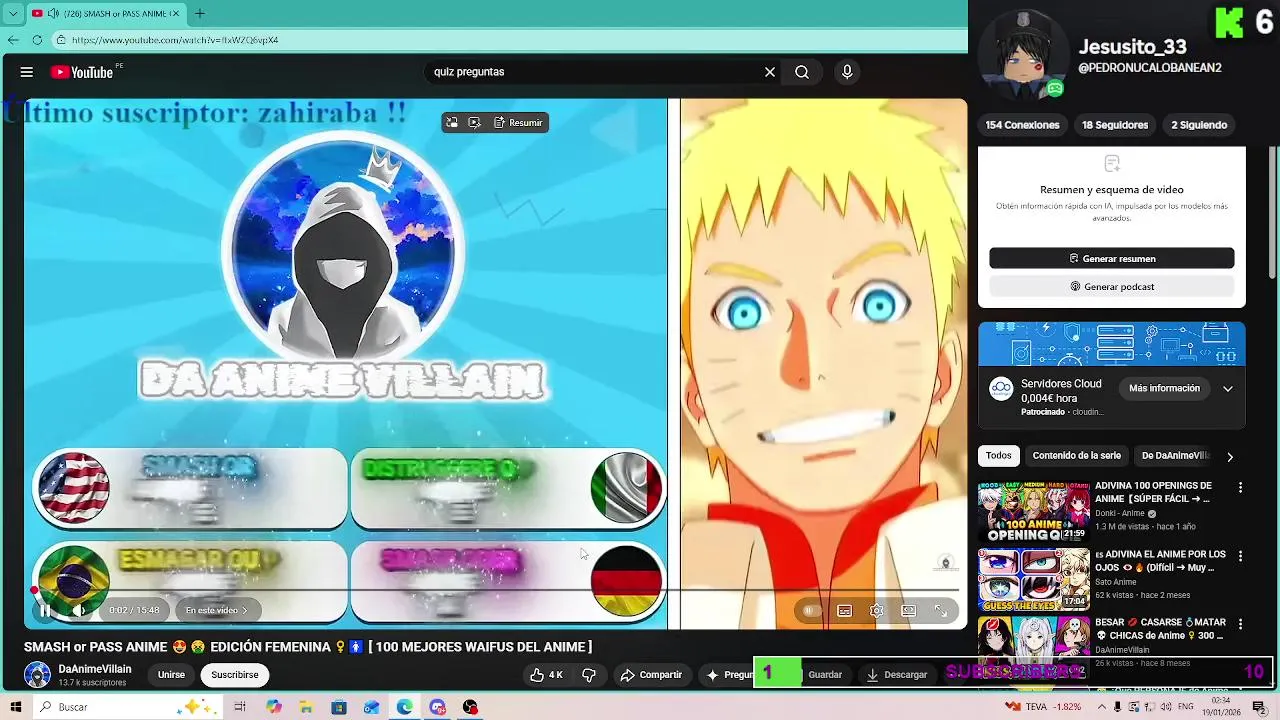The width and height of the screenshot is (1280, 720).
Task: Click the Resumir button over the video
Action: [518, 123]
